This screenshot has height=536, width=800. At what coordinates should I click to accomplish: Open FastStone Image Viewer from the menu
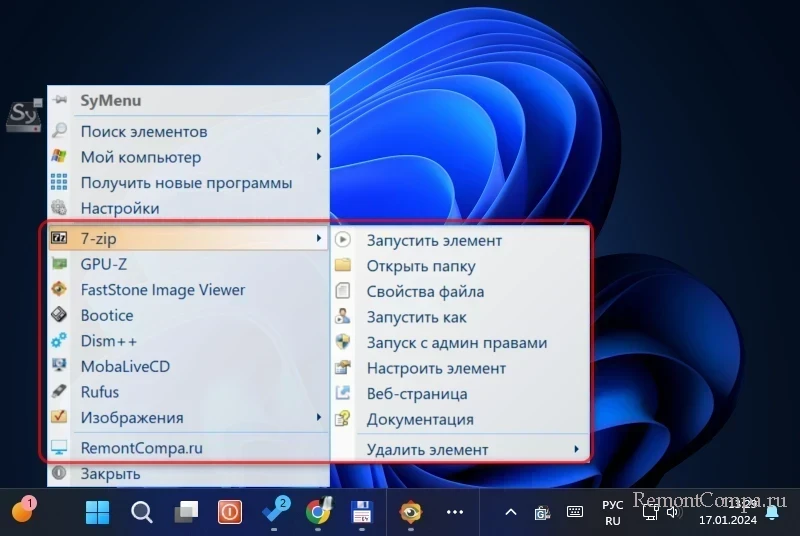tap(162, 290)
